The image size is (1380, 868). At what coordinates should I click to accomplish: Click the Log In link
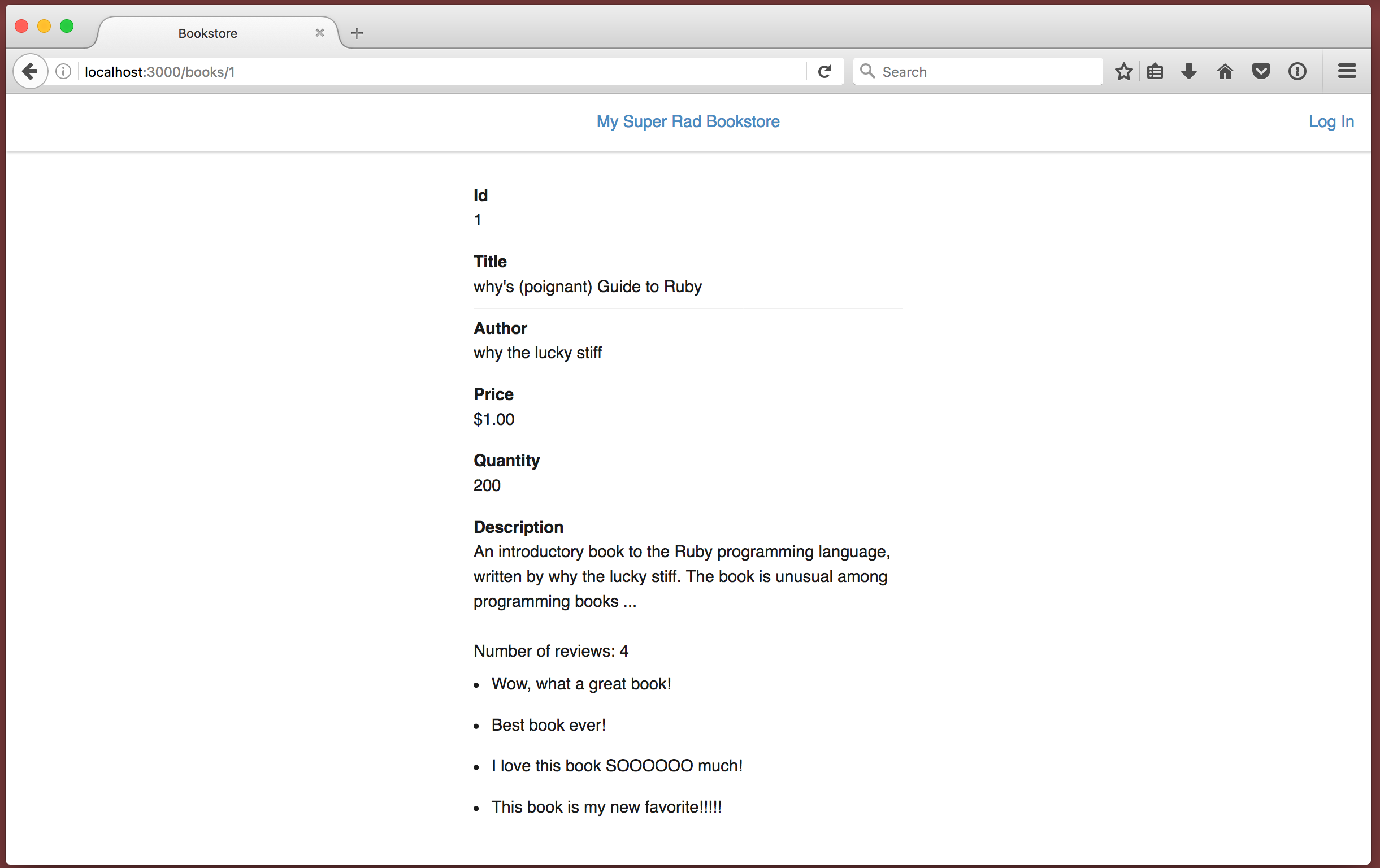coord(1332,121)
